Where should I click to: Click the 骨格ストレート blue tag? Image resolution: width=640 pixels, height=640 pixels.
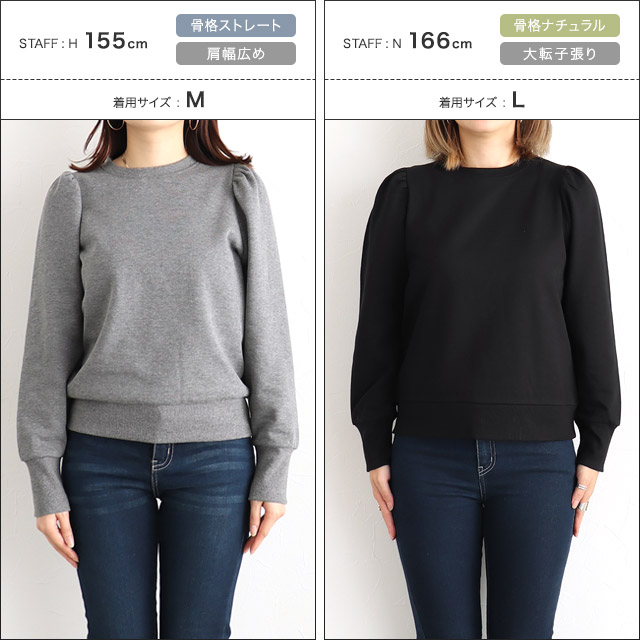coord(236,26)
